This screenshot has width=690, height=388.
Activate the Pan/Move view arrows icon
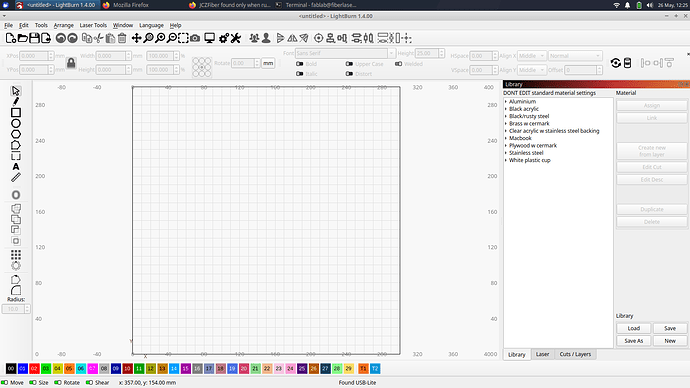136,38
